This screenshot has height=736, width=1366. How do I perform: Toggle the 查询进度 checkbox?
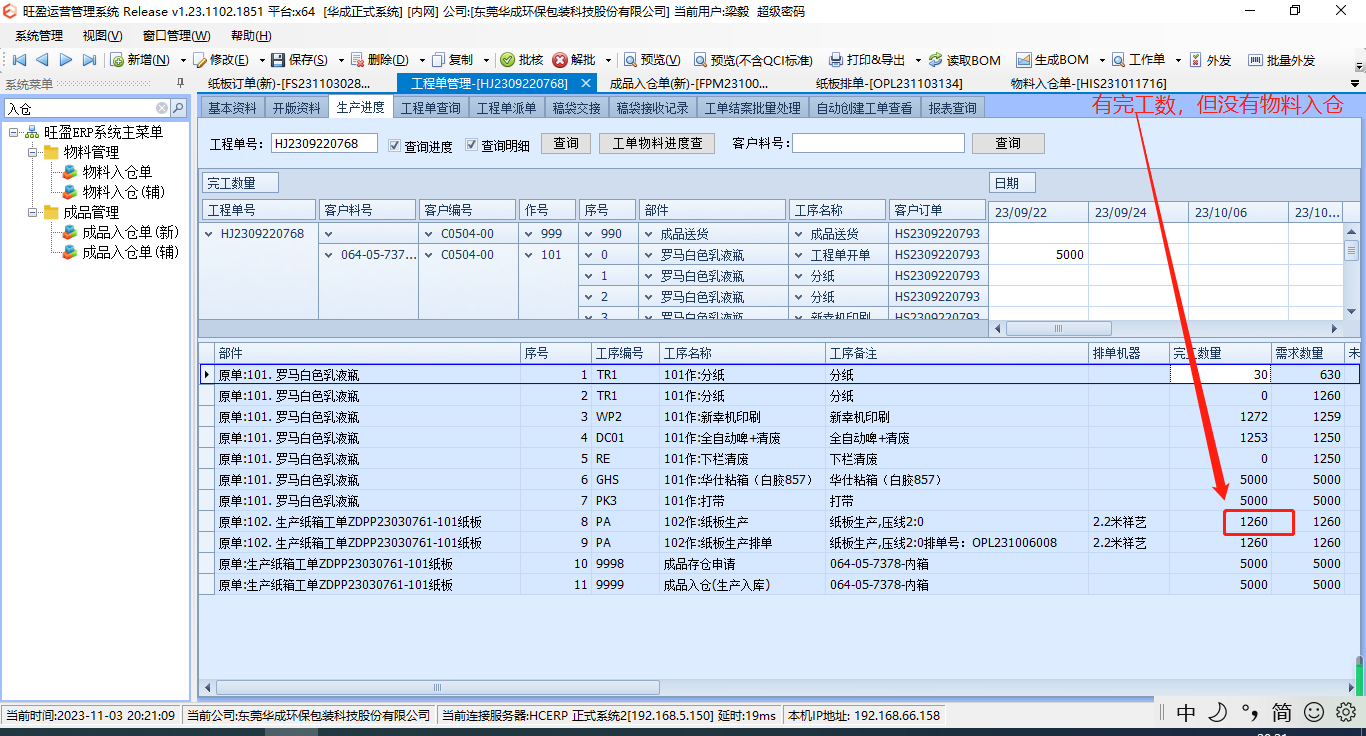coord(394,145)
